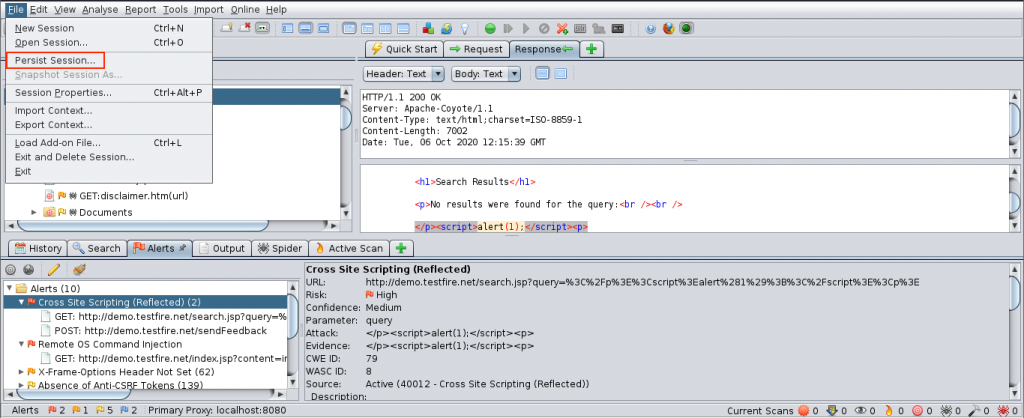Click the eye passive scan status icon
This screenshot has height=418, width=1024.
(861, 411)
